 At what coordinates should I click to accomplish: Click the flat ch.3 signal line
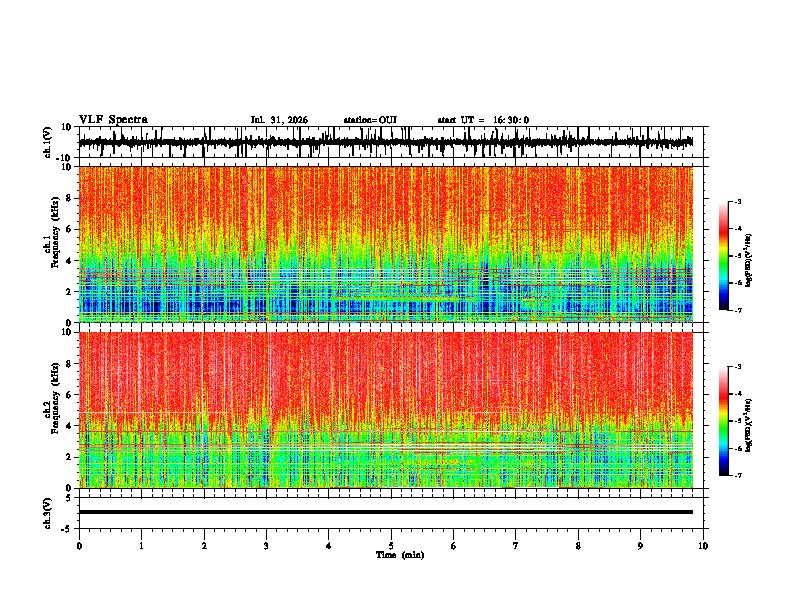pos(385,512)
